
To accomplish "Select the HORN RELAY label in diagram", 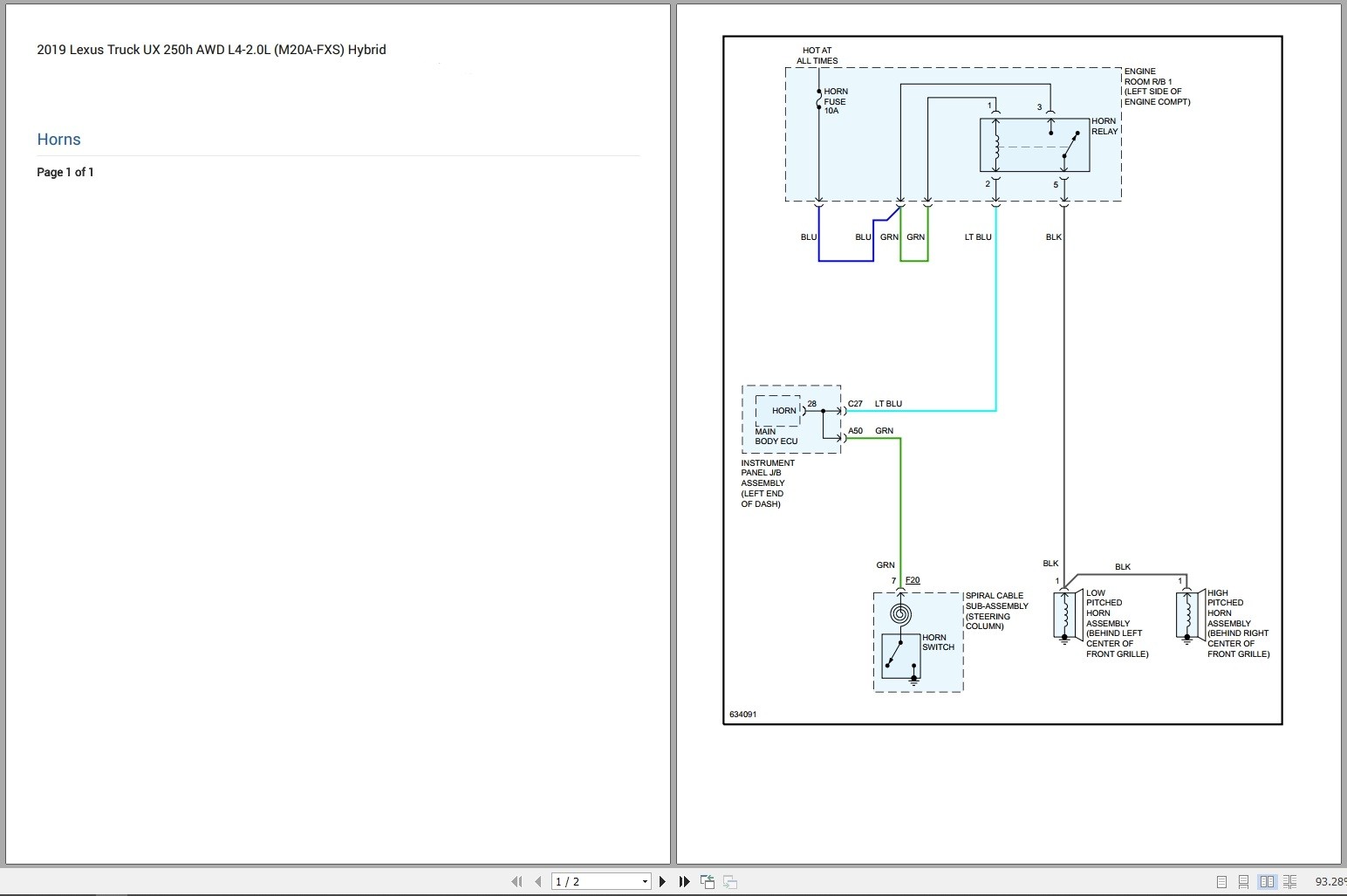I will pyautogui.click(x=1105, y=126).
